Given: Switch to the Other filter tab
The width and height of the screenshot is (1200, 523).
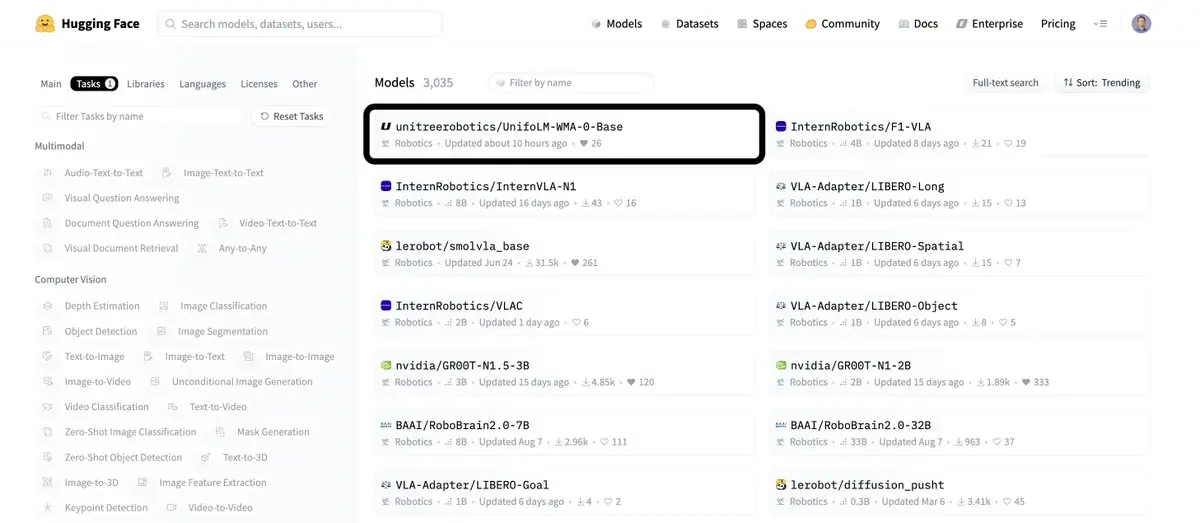Looking at the screenshot, I should click(x=305, y=84).
